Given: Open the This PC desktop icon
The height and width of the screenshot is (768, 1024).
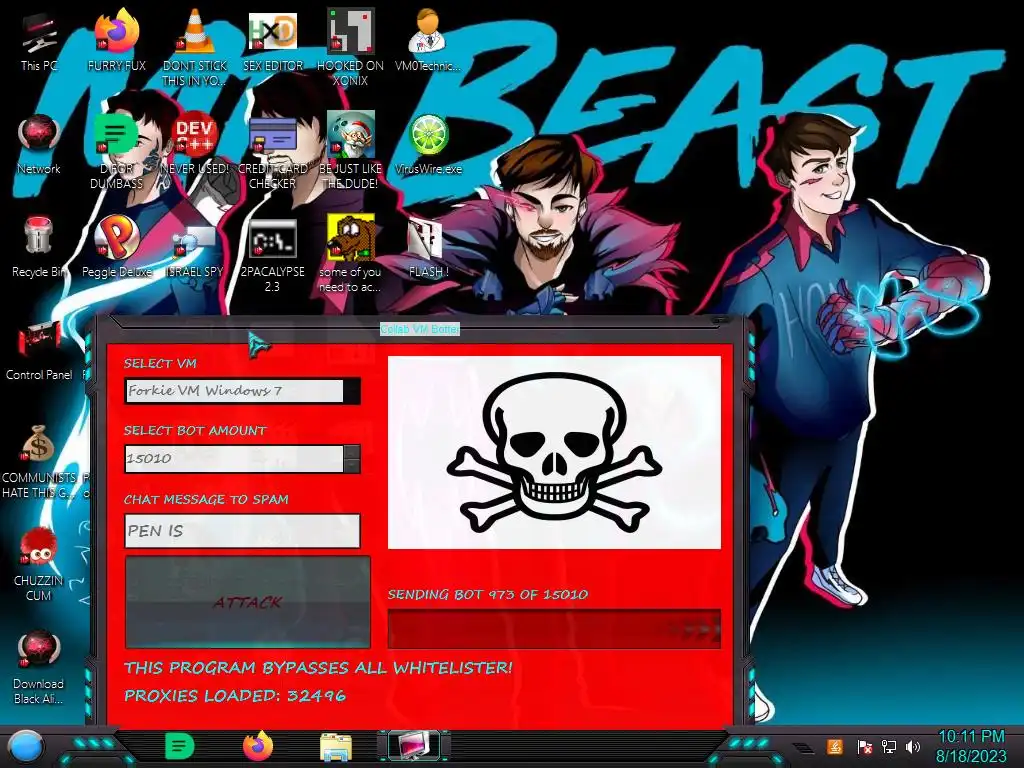Looking at the screenshot, I should pyautogui.click(x=39, y=40).
